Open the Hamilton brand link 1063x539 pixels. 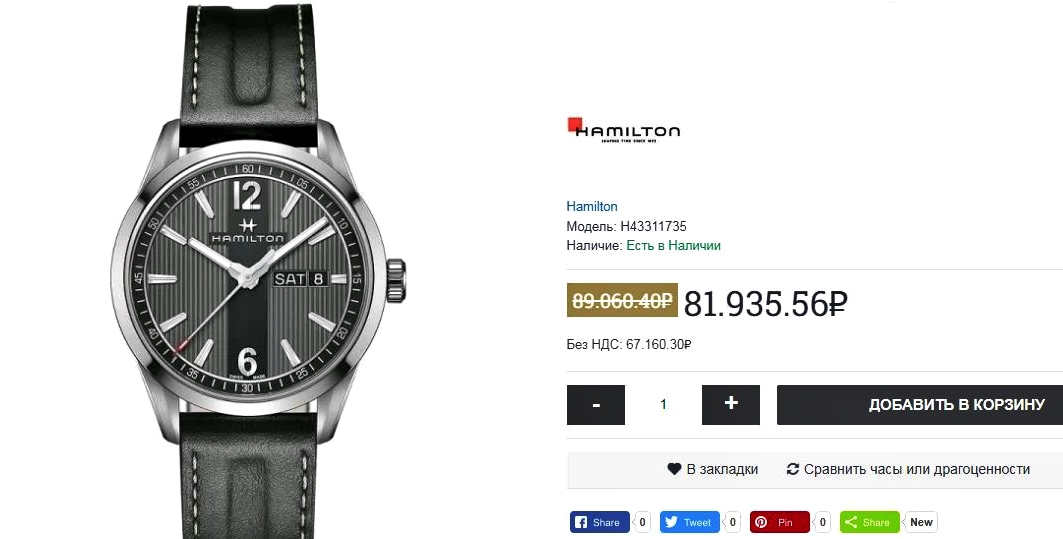(592, 206)
